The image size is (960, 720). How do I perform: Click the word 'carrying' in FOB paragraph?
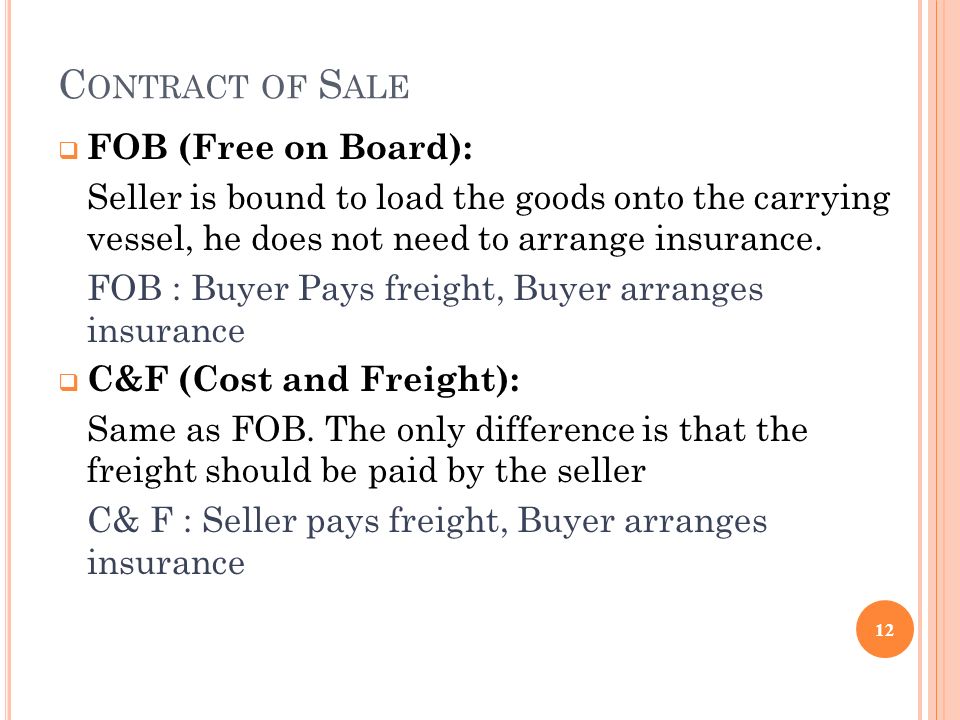[822, 200]
